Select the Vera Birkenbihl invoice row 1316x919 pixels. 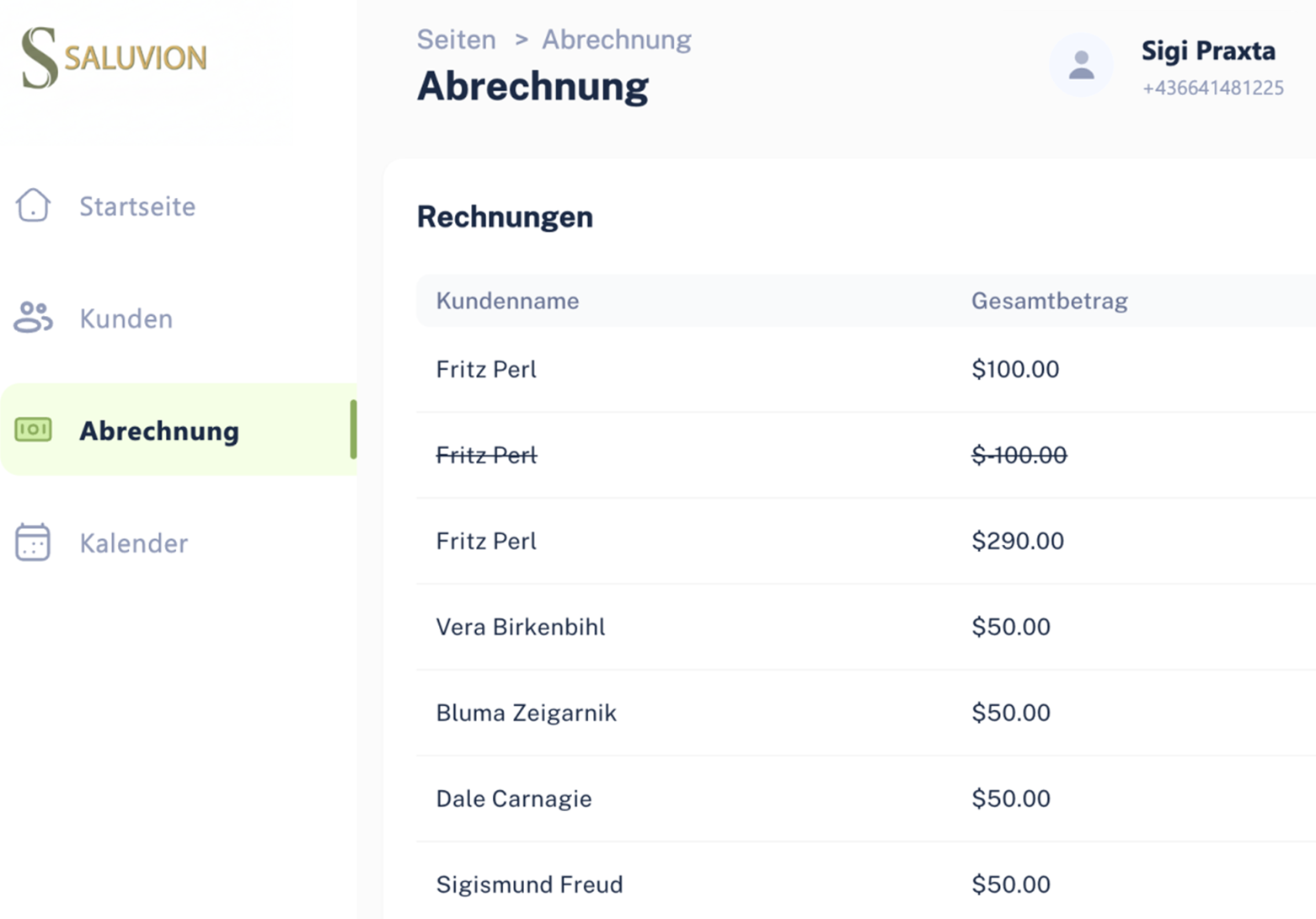coord(521,627)
